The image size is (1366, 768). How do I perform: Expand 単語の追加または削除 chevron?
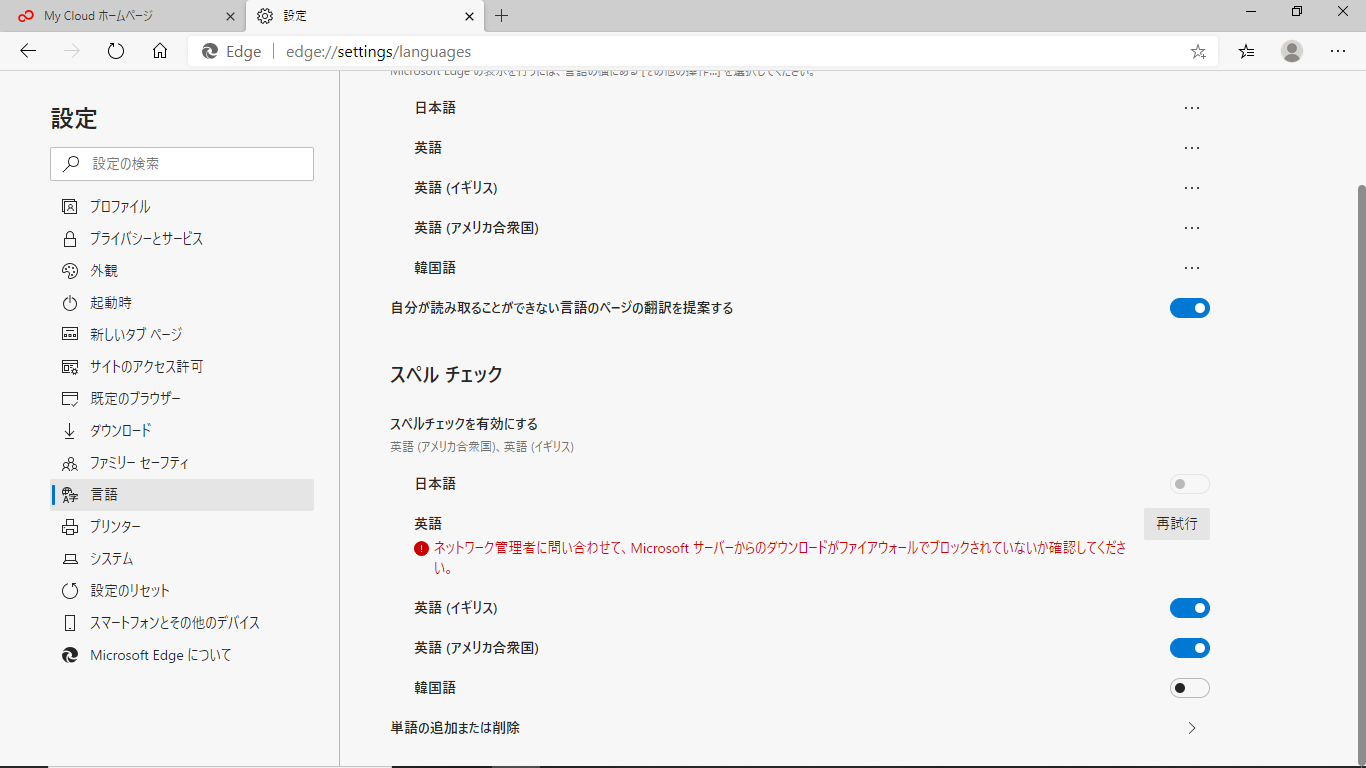pos(1191,728)
